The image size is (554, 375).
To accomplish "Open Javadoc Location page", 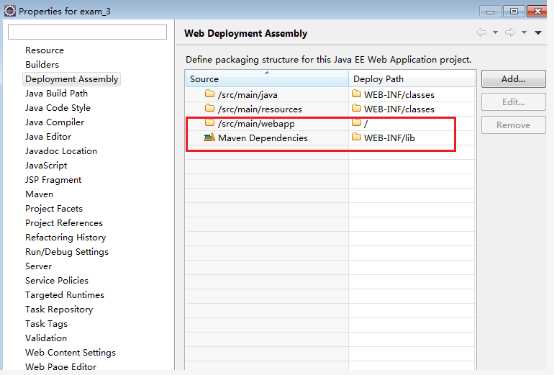I will tap(61, 151).
